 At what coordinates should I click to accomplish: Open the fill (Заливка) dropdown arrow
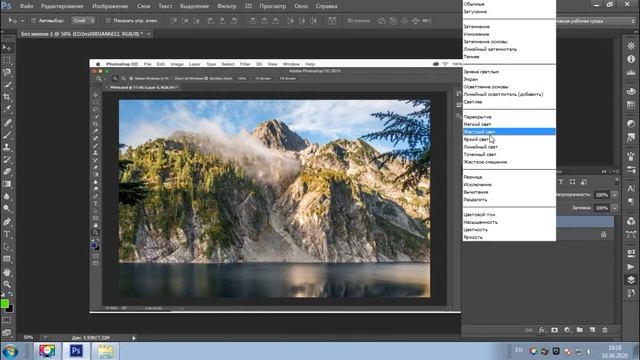click(615, 208)
